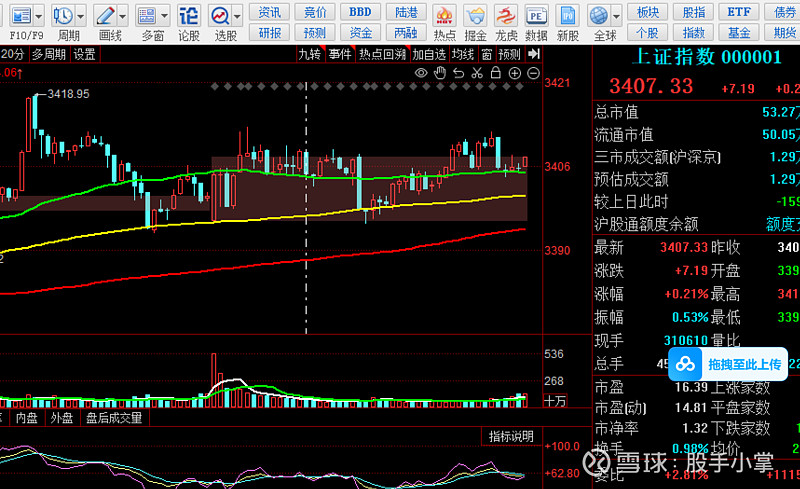Click the 加自选 add to watchlist button
The image size is (800, 489).
429,54
